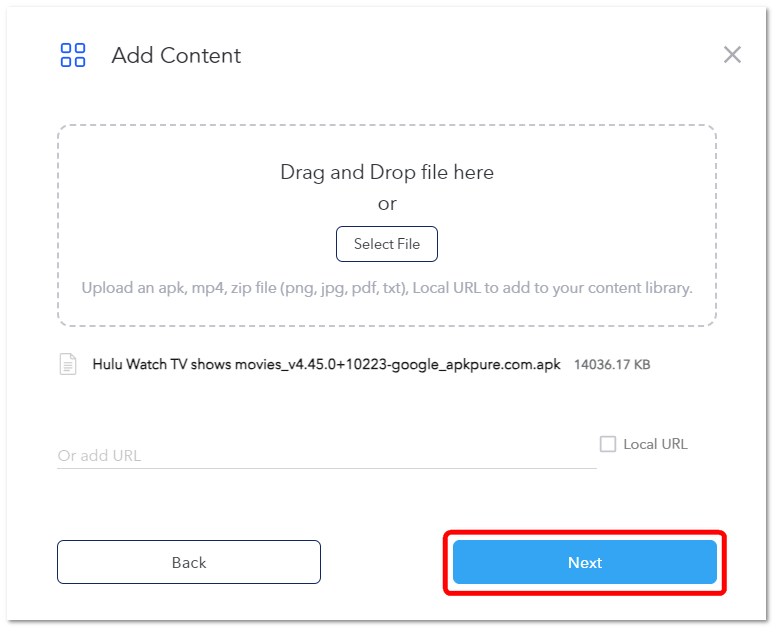Click the supported file types hint text

point(387,288)
